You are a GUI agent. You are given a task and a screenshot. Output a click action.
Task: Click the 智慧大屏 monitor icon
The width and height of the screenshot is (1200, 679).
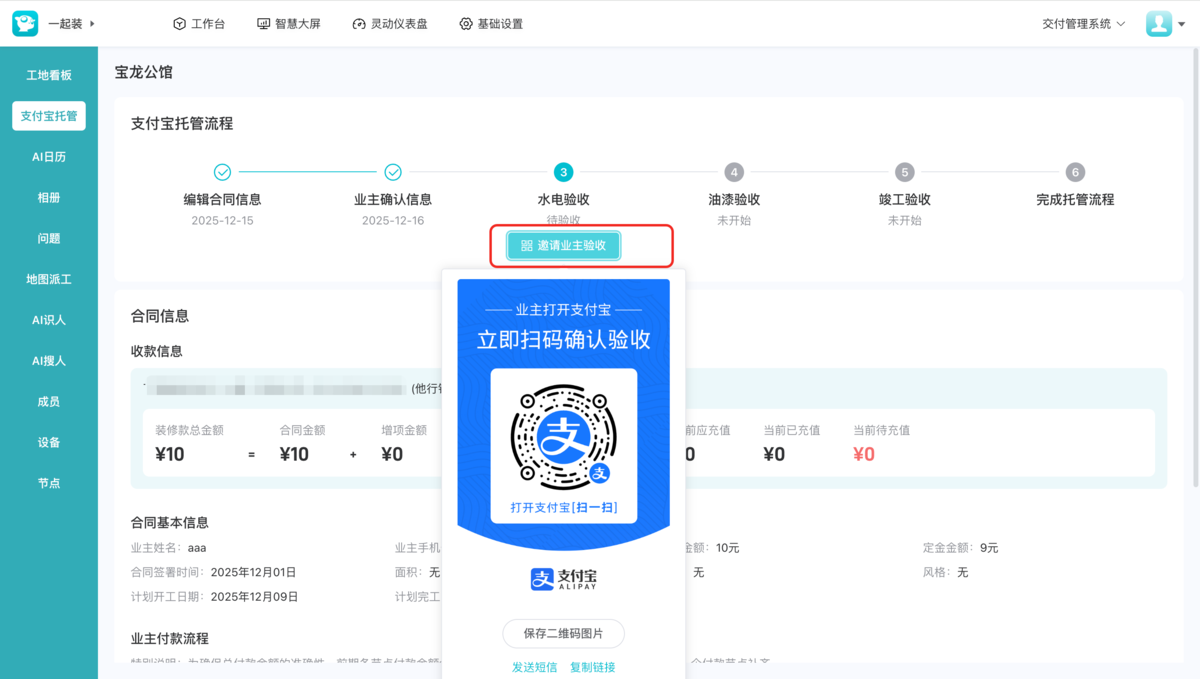coord(263,24)
